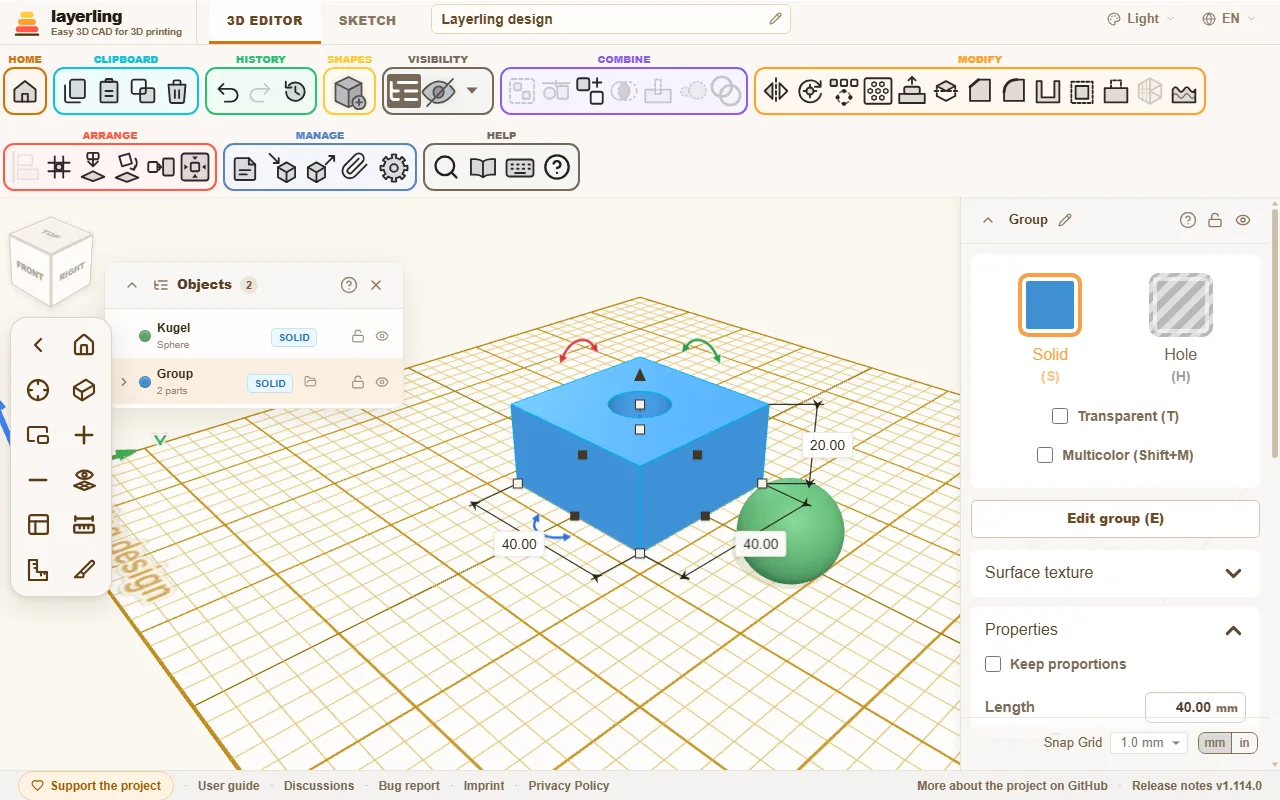Switch to the SKETCH tab

coord(367,20)
